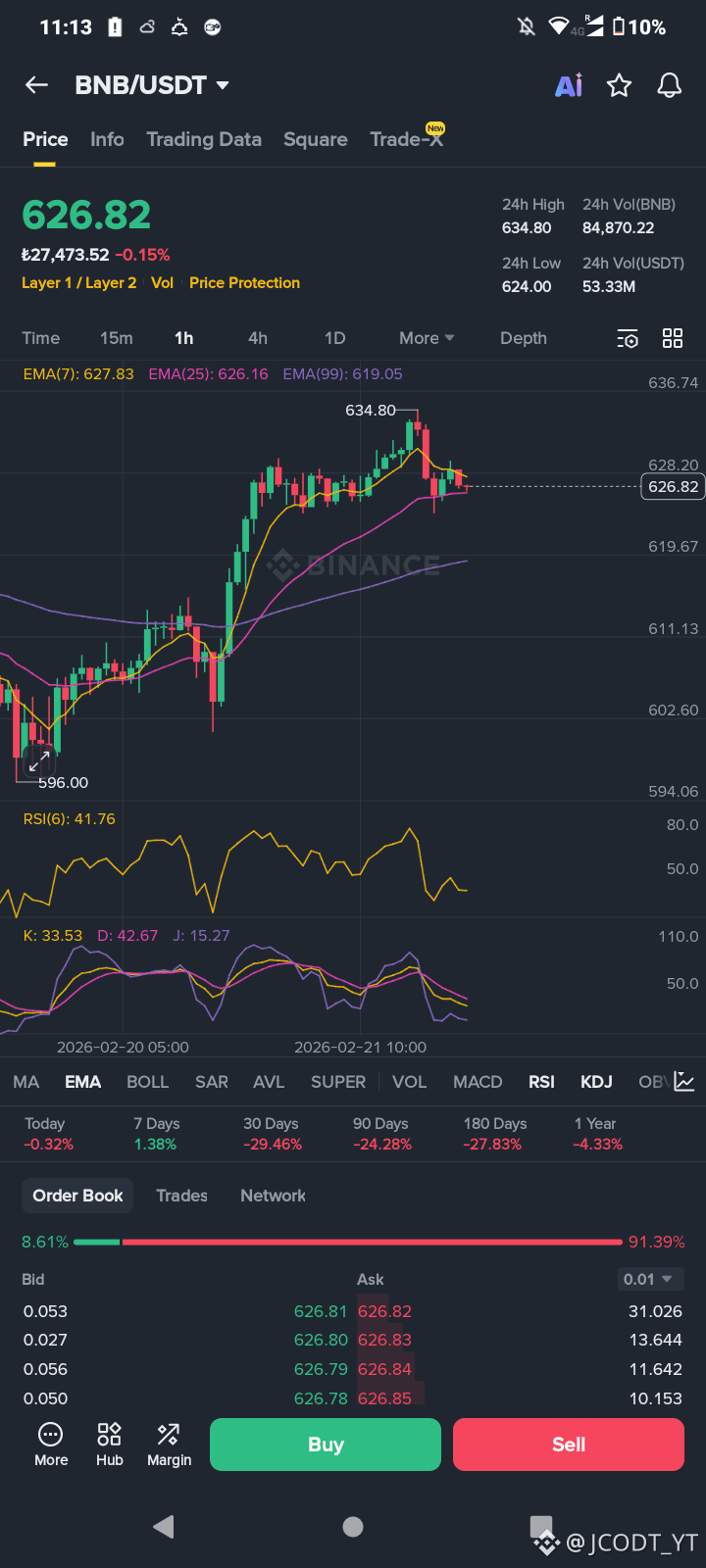Toggle the AVL indicator
706x1568 pixels.
click(x=269, y=1082)
